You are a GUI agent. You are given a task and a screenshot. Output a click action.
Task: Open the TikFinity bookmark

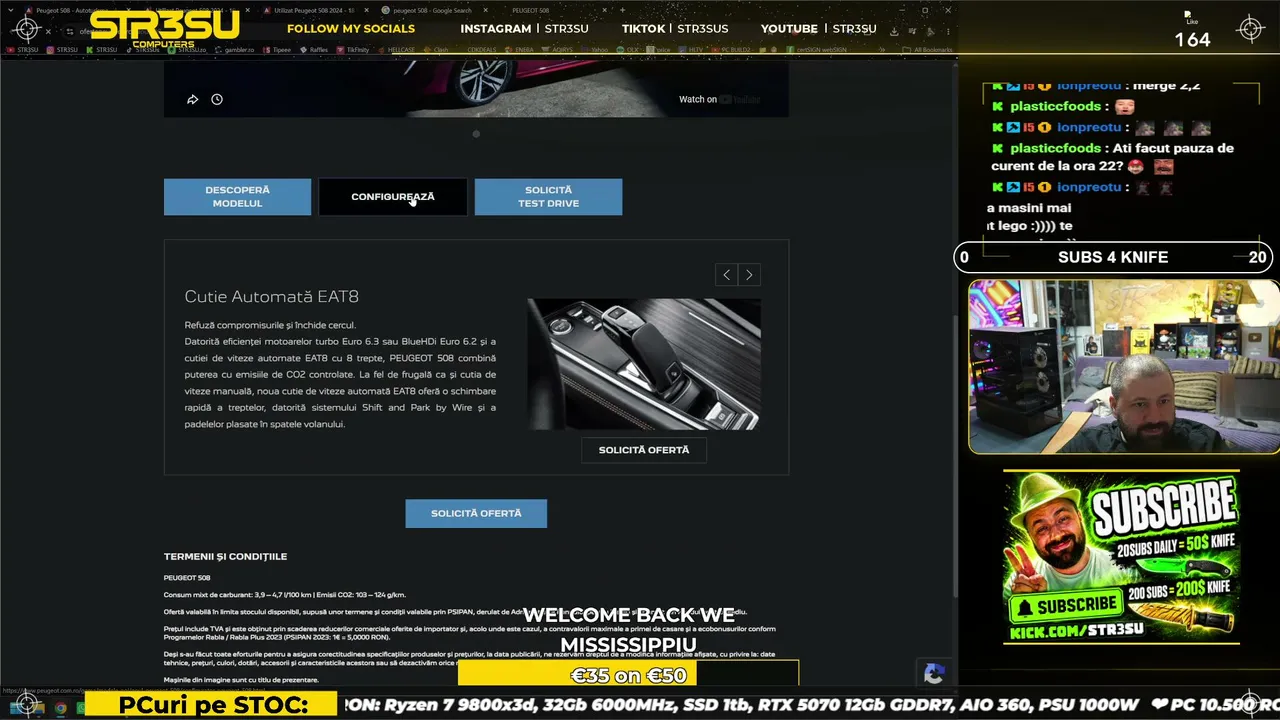click(x=353, y=49)
